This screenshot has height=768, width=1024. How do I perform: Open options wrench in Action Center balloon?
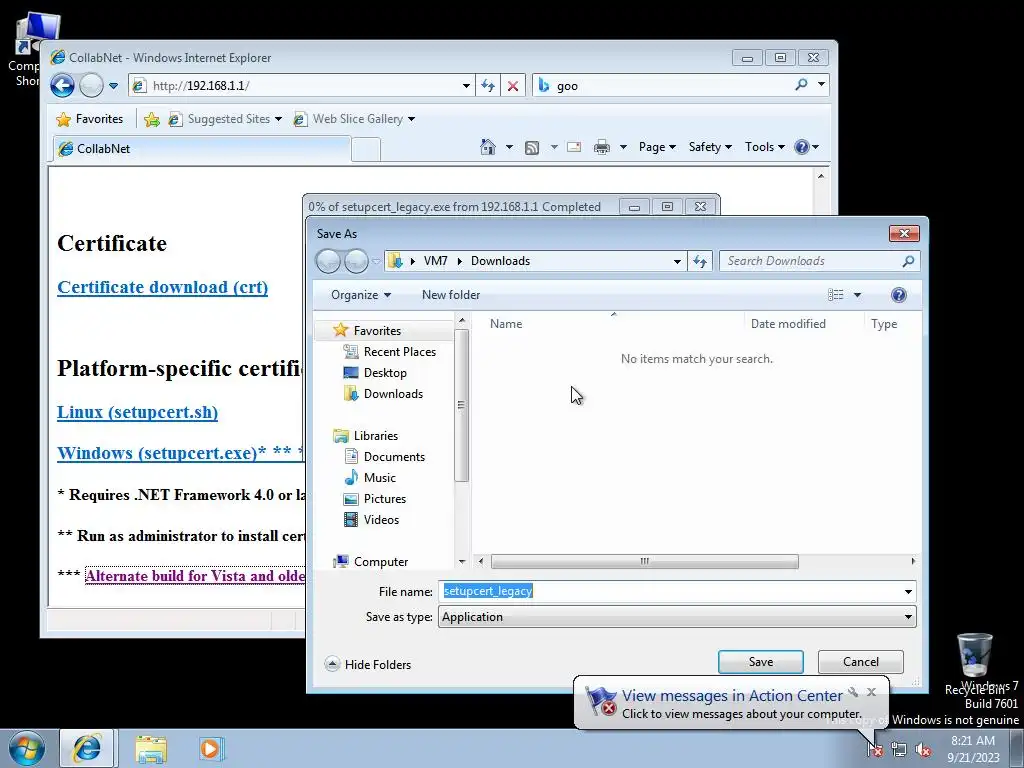tap(853, 692)
